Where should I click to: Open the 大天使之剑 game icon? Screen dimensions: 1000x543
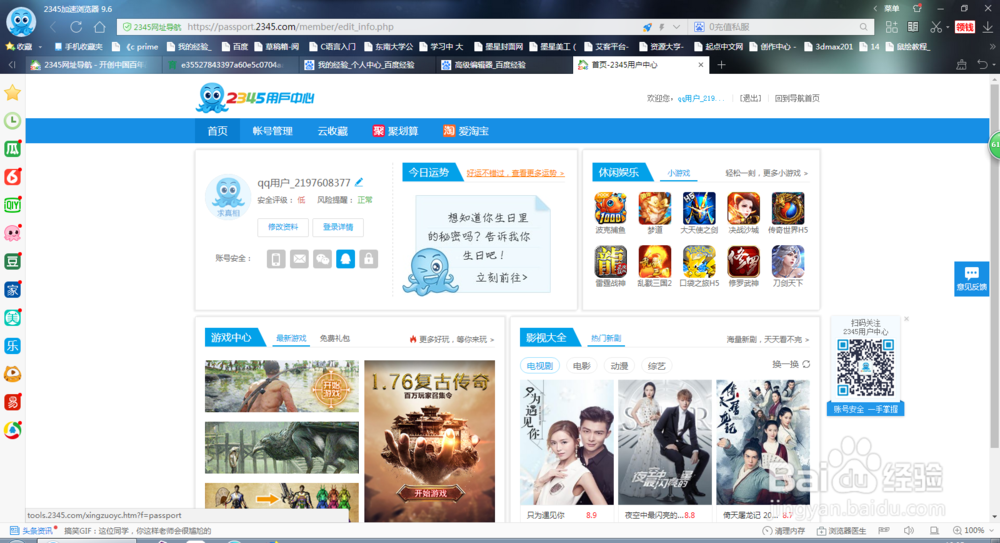699,209
